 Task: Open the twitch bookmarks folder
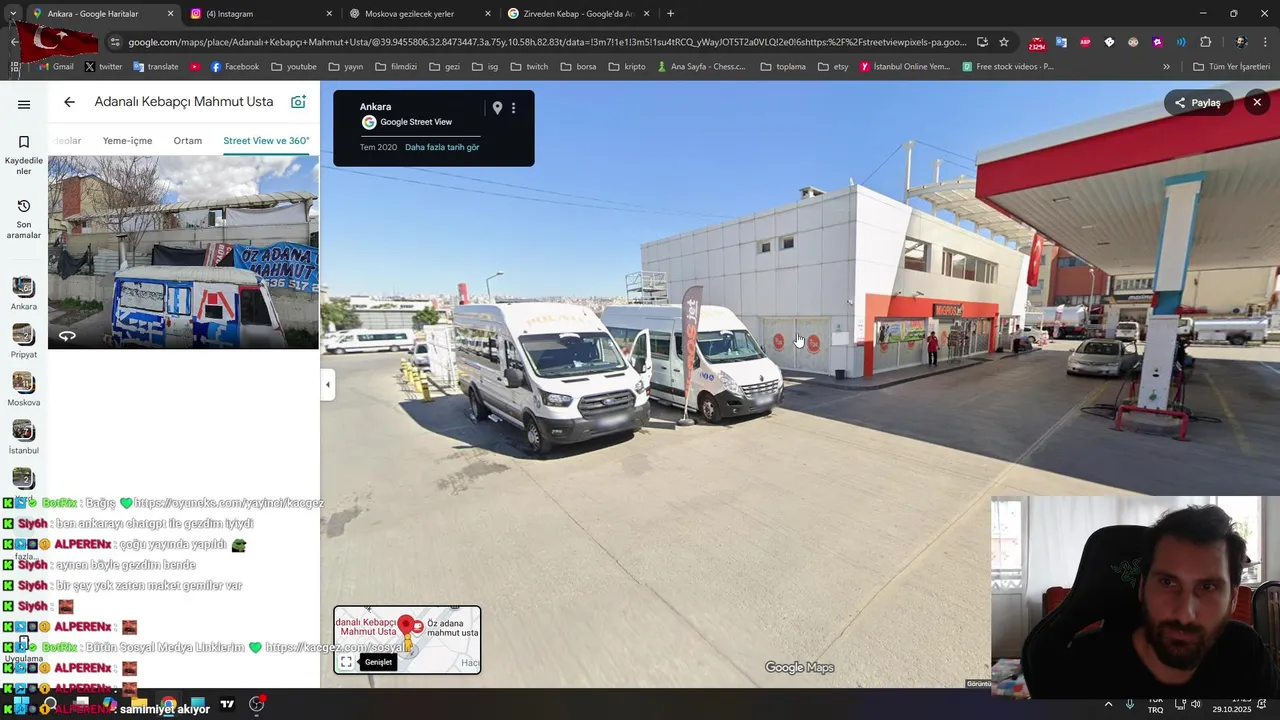pyautogui.click(x=529, y=67)
